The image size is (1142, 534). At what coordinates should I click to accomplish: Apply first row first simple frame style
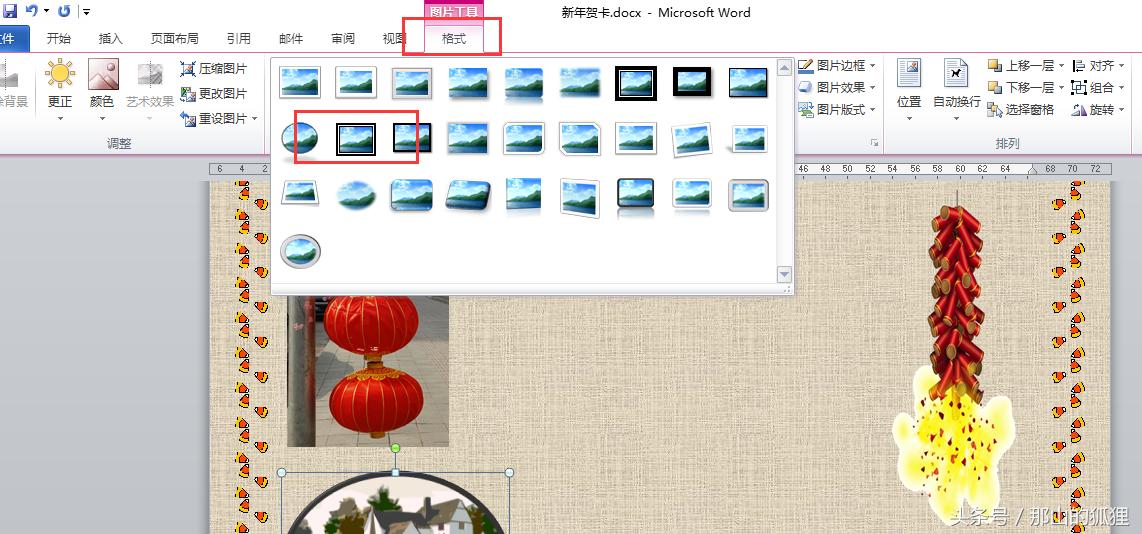pyautogui.click(x=300, y=82)
